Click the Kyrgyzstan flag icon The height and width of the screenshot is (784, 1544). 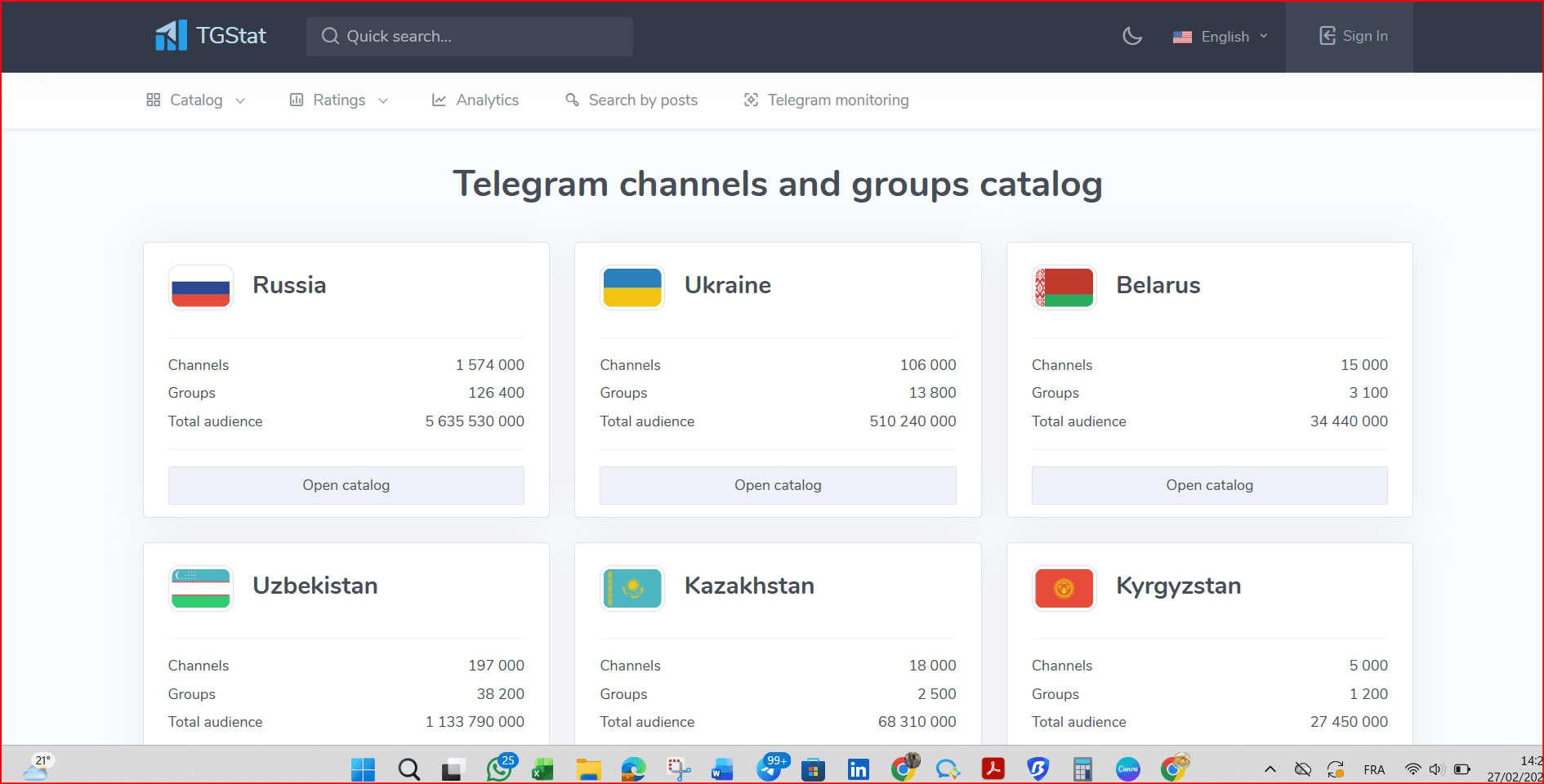(x=1064, y=588)
